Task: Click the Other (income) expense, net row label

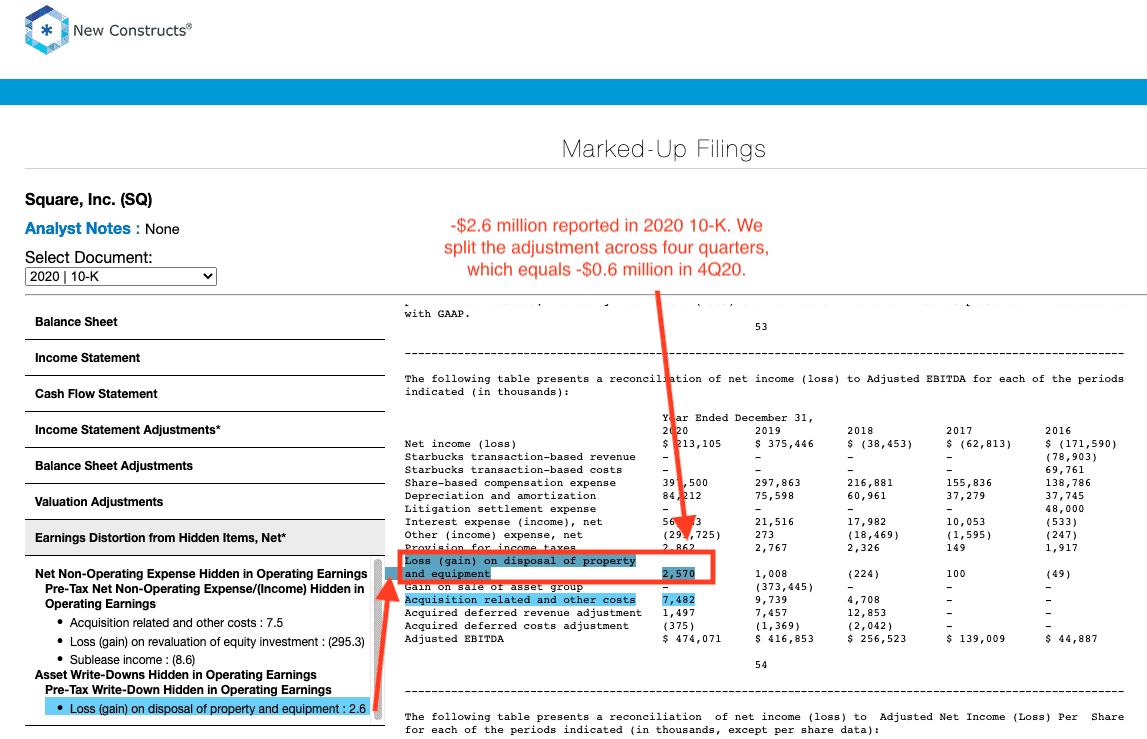Action: tap(494, 535)
